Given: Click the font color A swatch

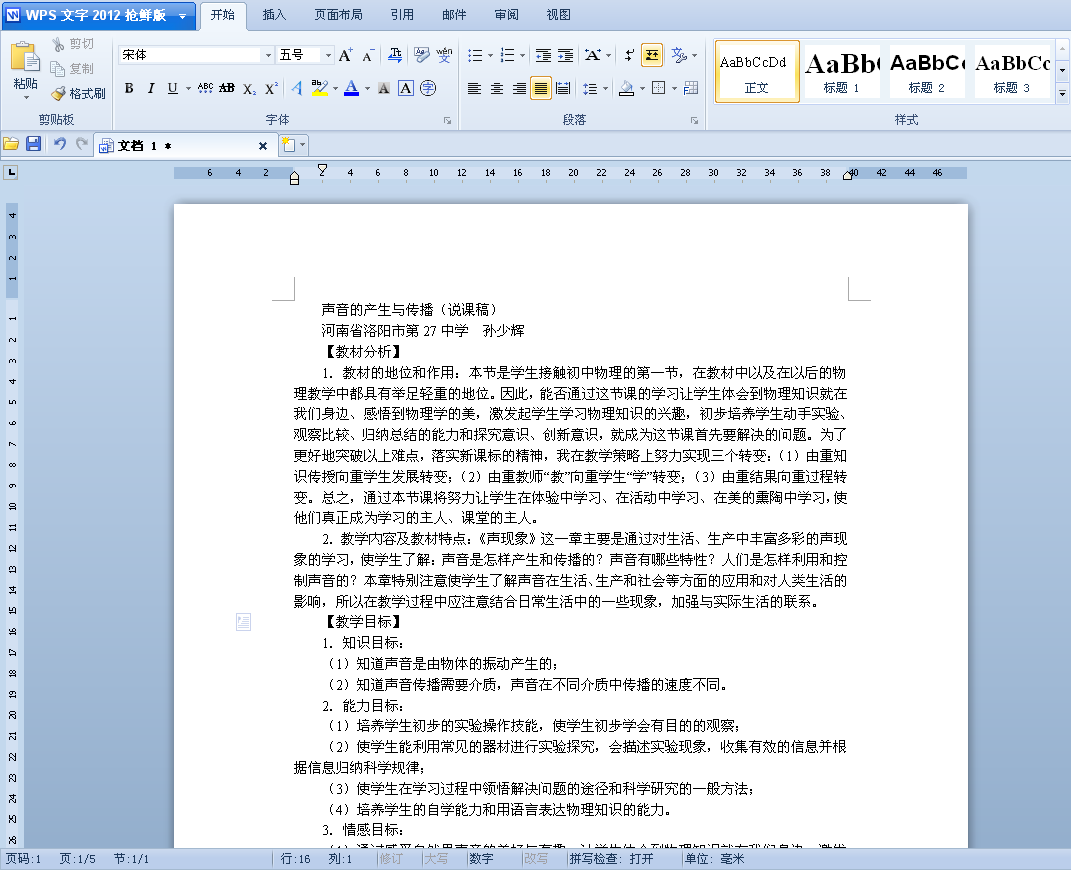Looking at the screenshot, I should coord(351,89).
